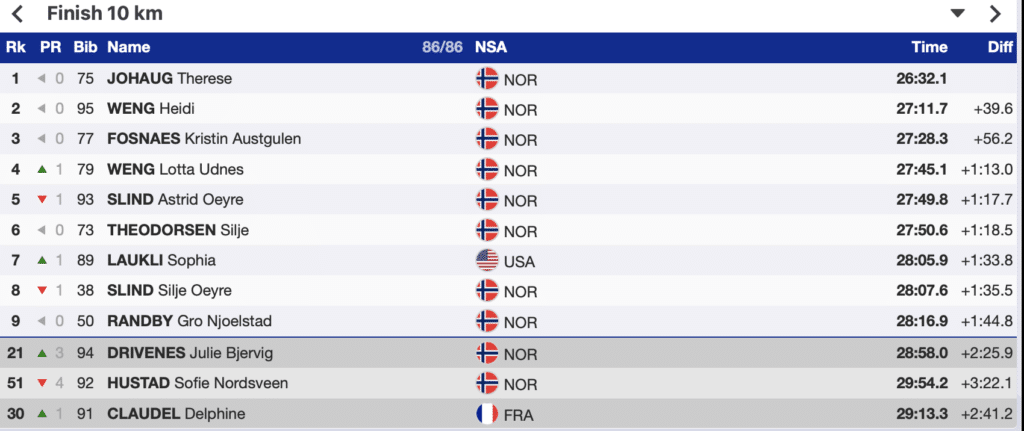Open the Finish 10 km dropdown triangle

(x=957, y=13)
